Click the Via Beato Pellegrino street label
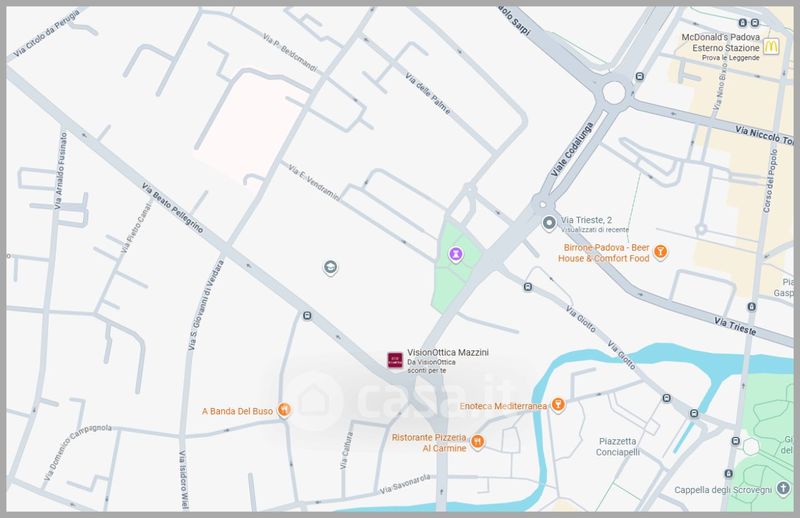 (x=172, y=209)
